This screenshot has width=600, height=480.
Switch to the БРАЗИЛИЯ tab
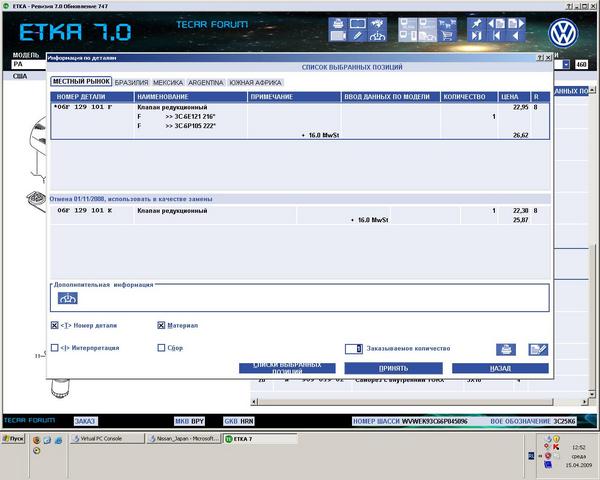pos(131,83)
